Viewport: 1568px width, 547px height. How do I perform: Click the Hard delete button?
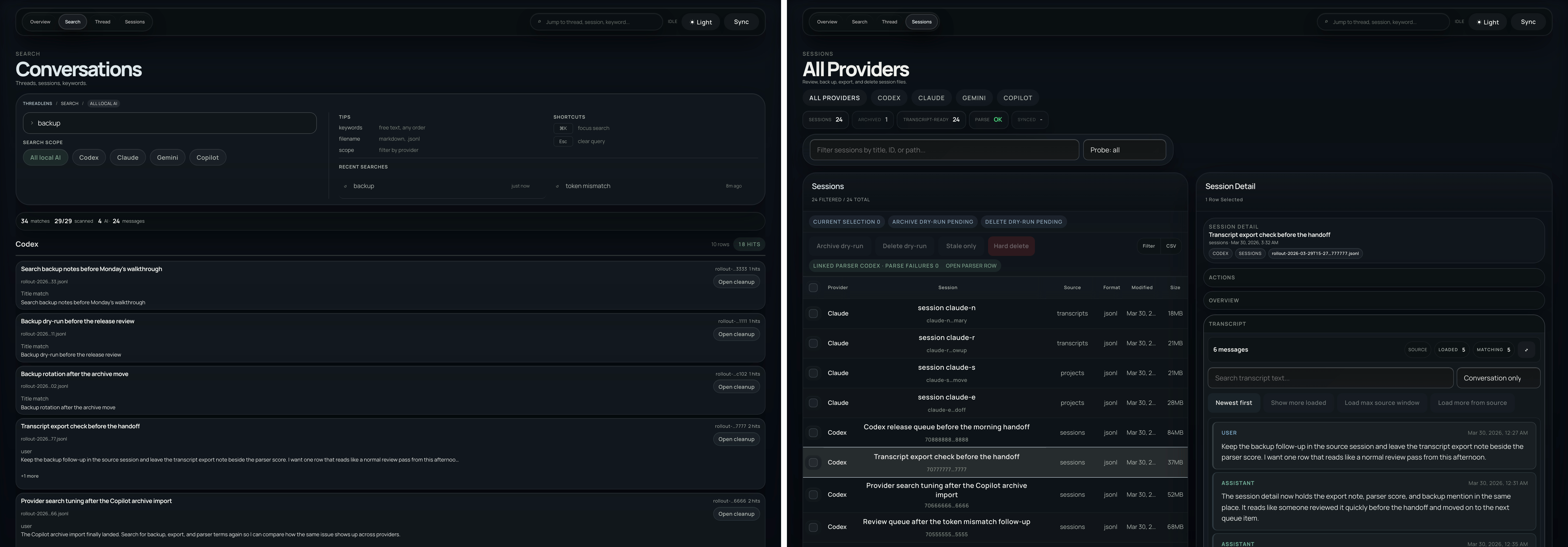(x=1011, y=246)
